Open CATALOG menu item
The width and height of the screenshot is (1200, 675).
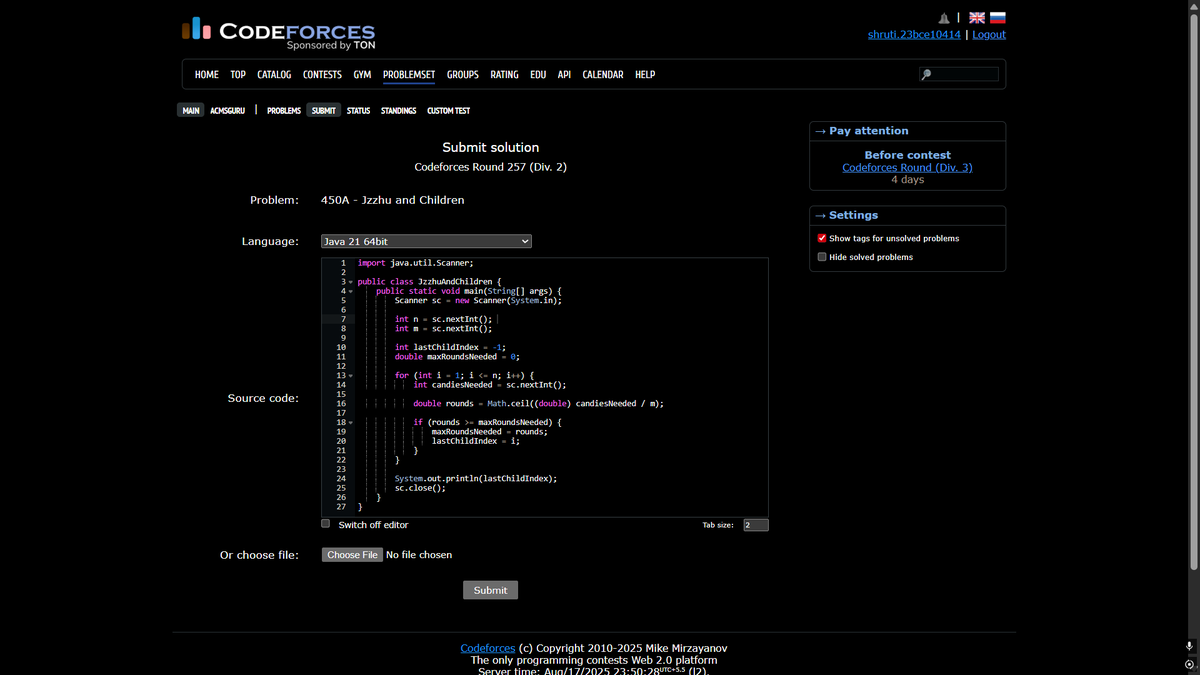point(274,75)
